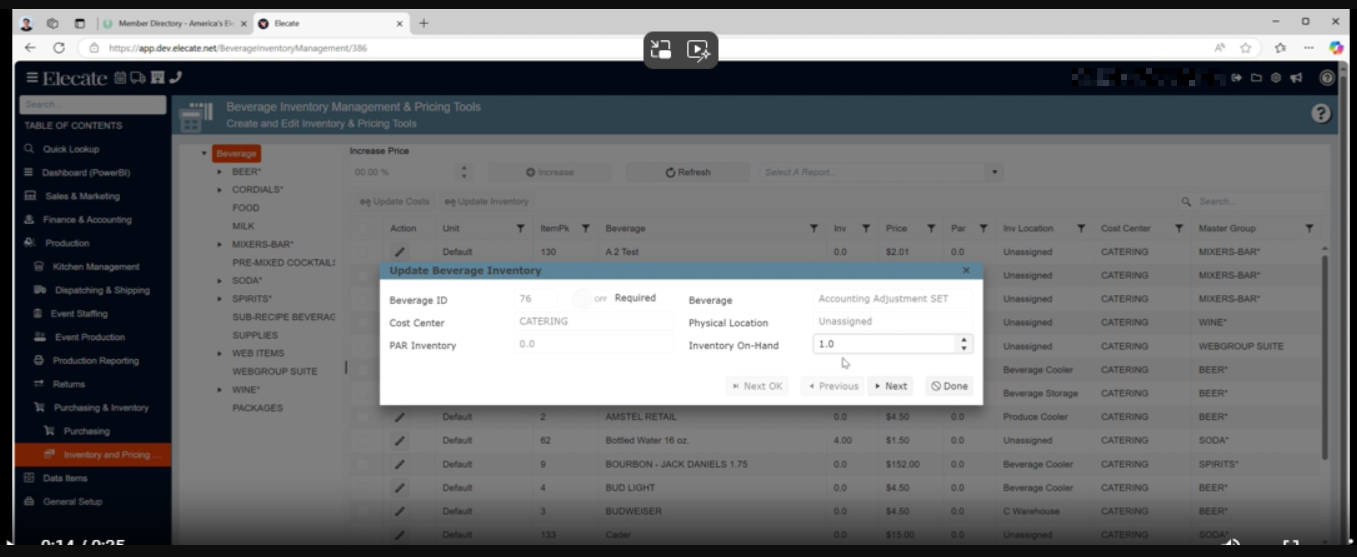This screenshot has width=1357, height=557.
Task: Tick the checkbox on the A 2 Test row
Action: pyautogui.click(x=366, y=252)
